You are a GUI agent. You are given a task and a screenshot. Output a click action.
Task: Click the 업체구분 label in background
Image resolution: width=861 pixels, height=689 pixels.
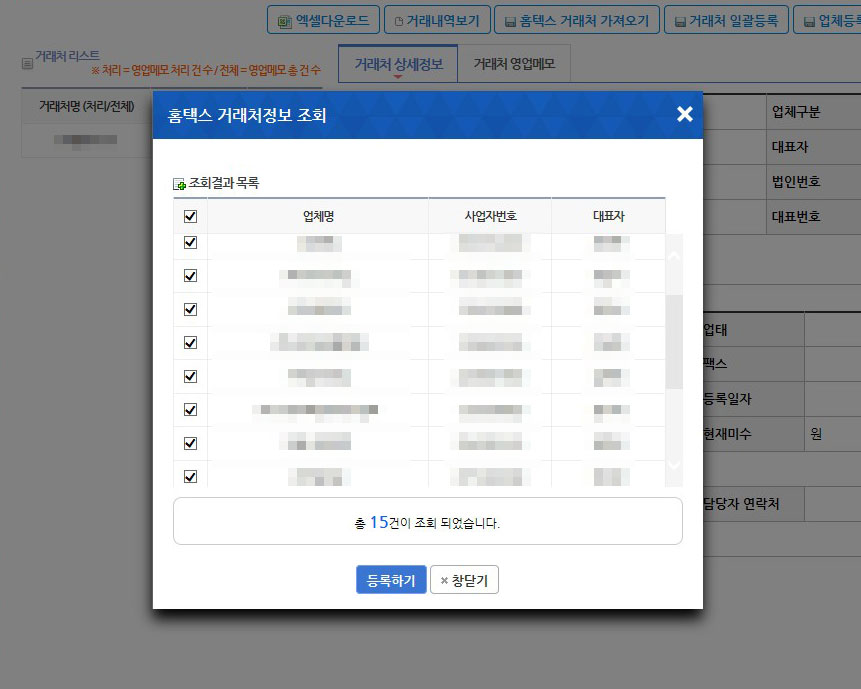tap(796, 112)
